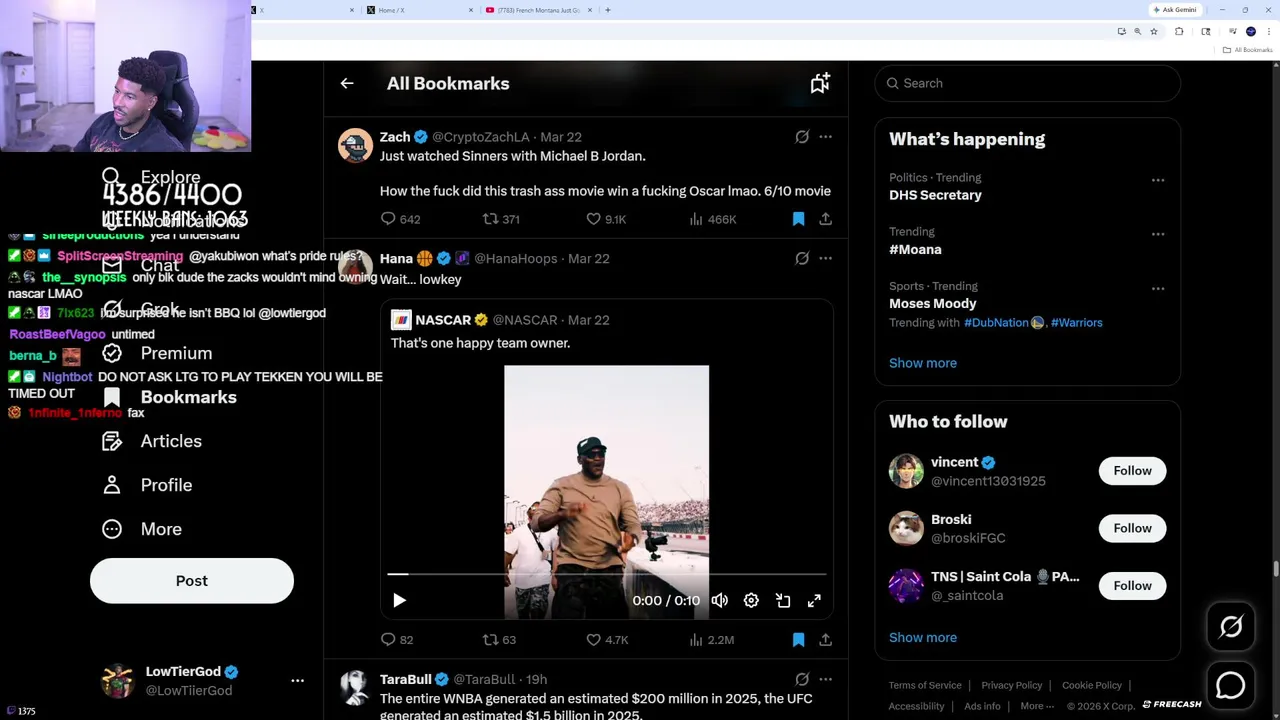The height and width of the screenshot is (720, 1280).
Task: Click Ask Gemini button
Action: pyautogui.click(x=1175, y=10)
